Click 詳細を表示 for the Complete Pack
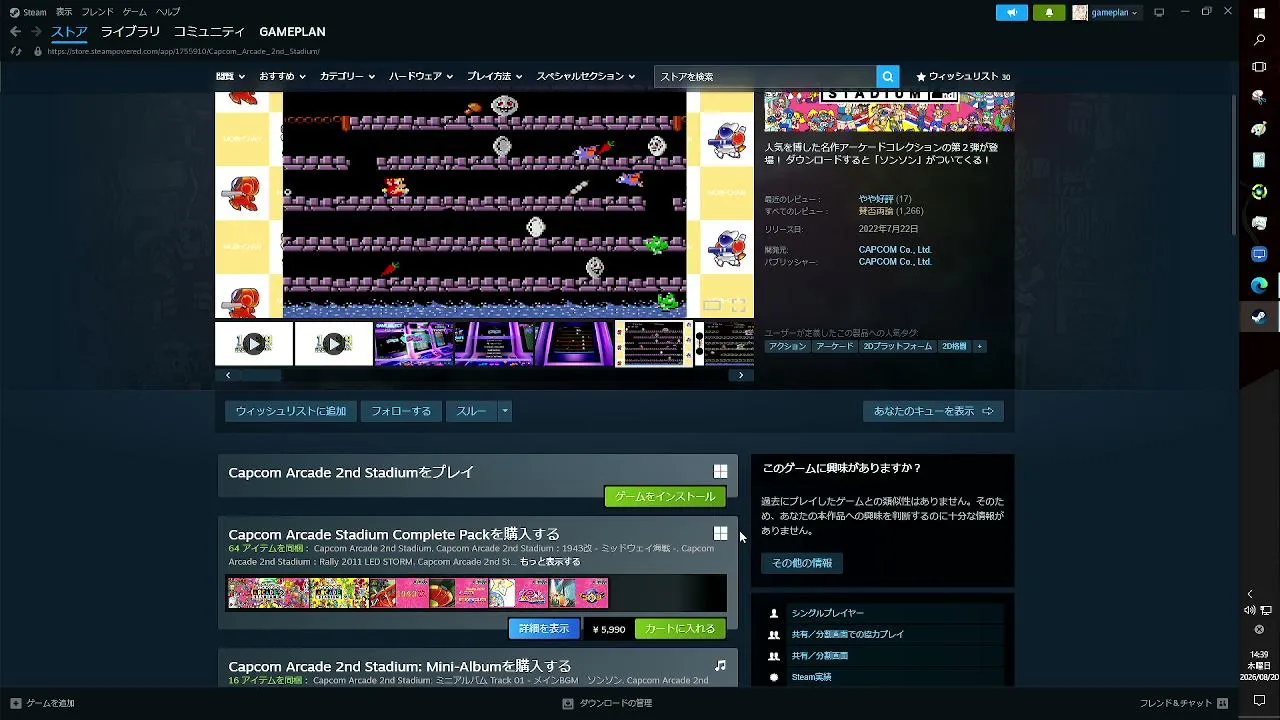 [544, 629]
